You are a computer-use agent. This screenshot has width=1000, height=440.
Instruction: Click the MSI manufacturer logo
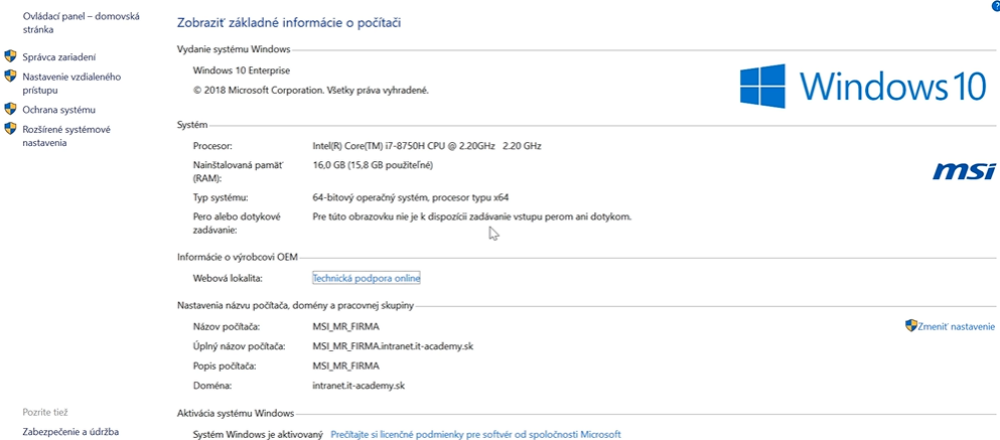pos(963,173)
